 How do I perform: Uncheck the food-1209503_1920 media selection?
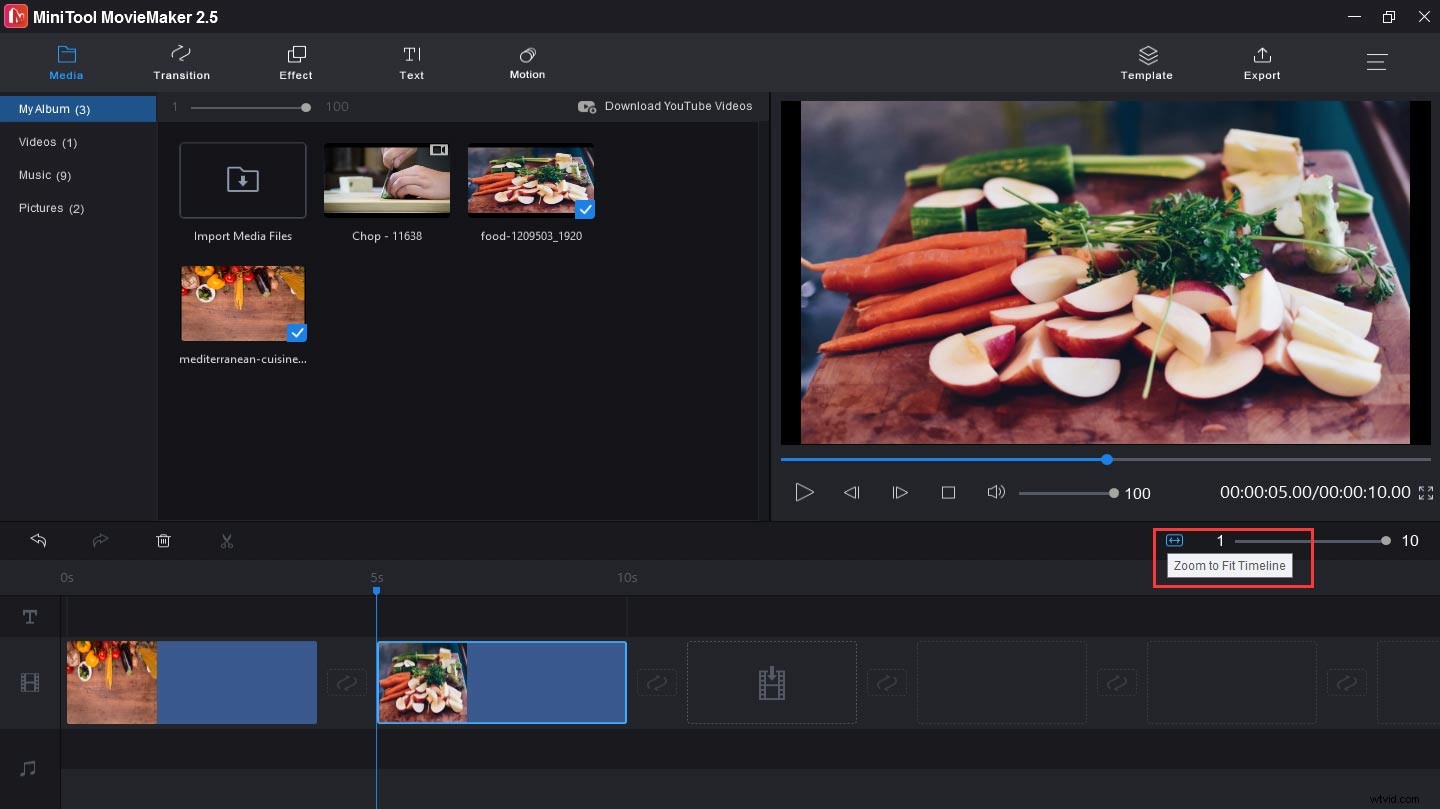click(584, 210)
